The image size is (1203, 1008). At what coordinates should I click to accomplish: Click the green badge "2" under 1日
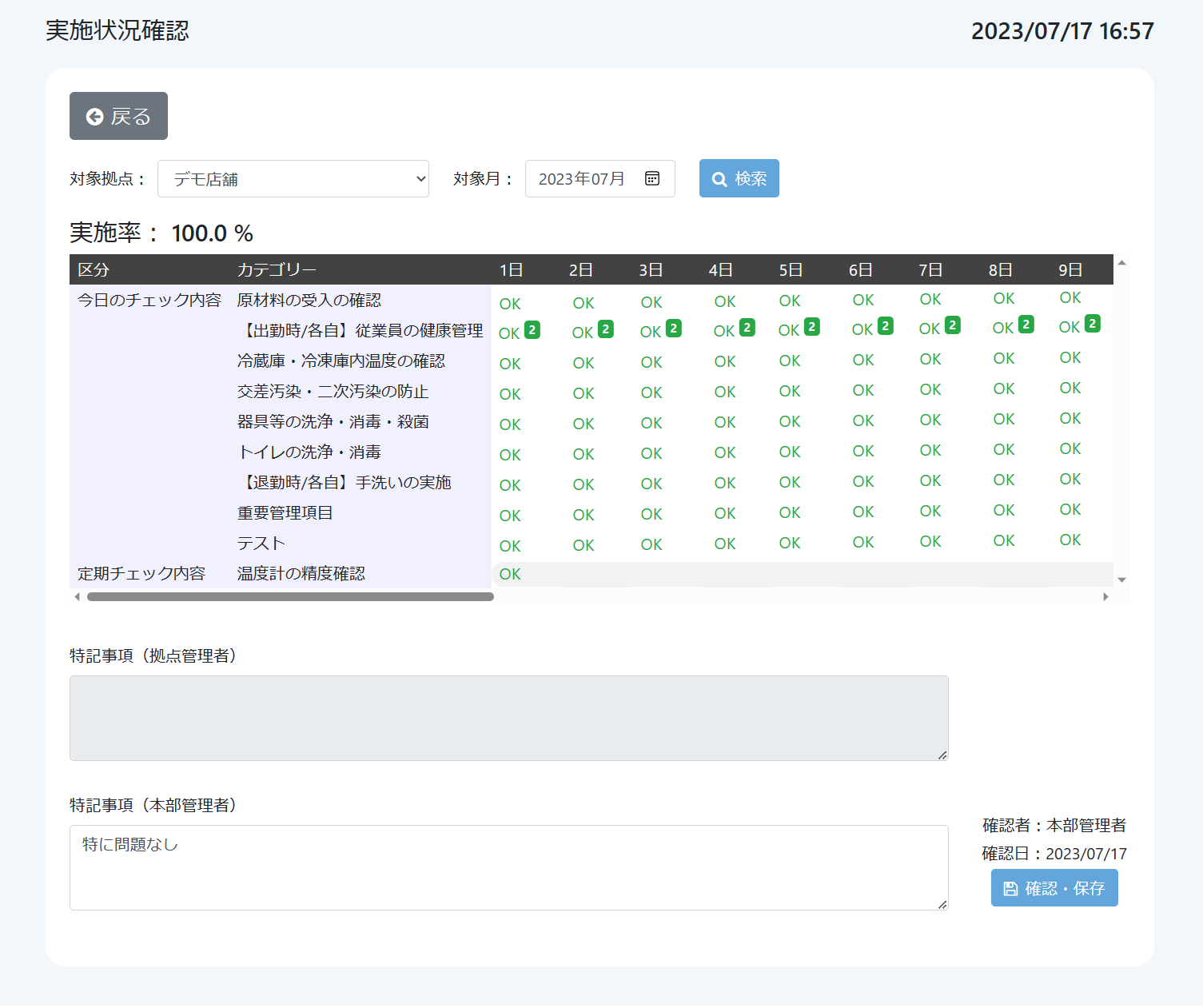click(532, 329)
